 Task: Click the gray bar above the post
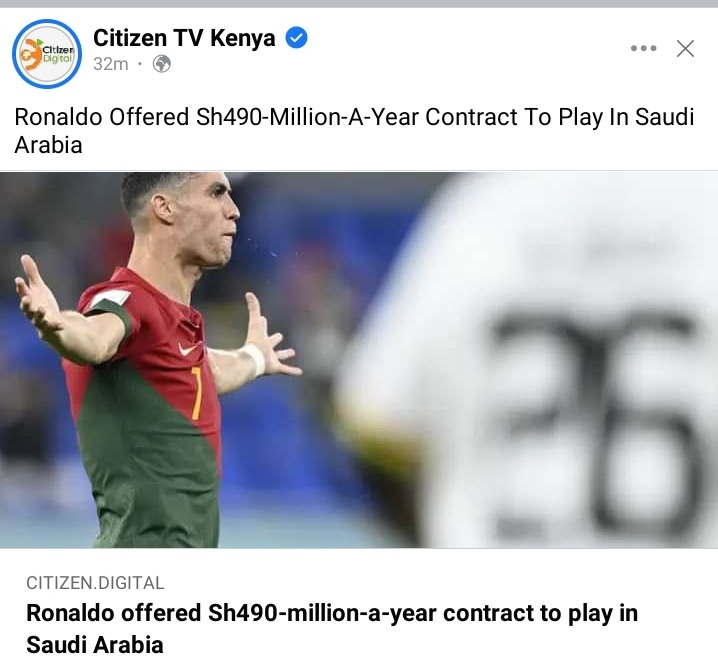pyautogui.click(x=359, y=4)
